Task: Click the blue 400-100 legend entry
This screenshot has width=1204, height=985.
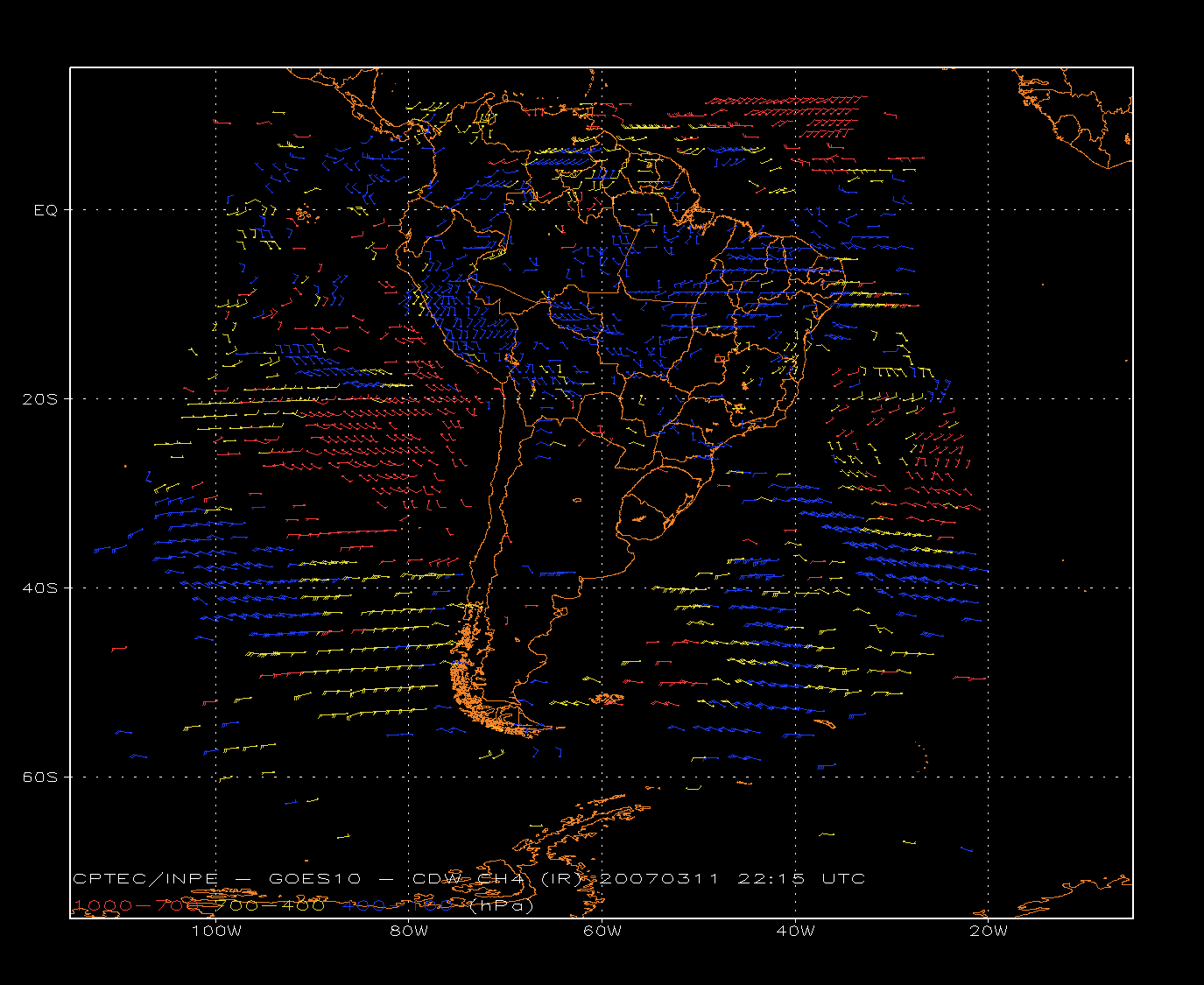Action: pos(399,904)
